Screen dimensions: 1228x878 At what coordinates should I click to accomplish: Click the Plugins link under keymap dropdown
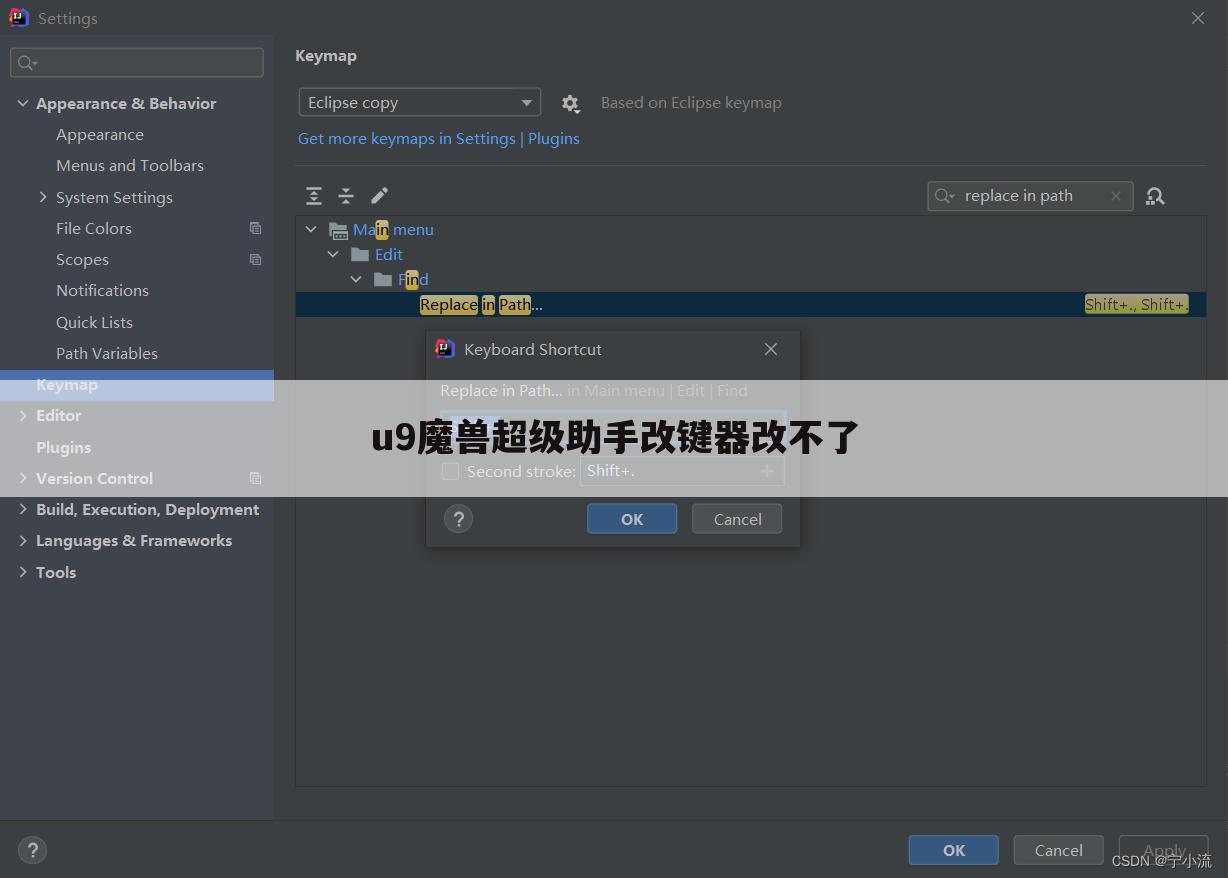pos(554,139)
